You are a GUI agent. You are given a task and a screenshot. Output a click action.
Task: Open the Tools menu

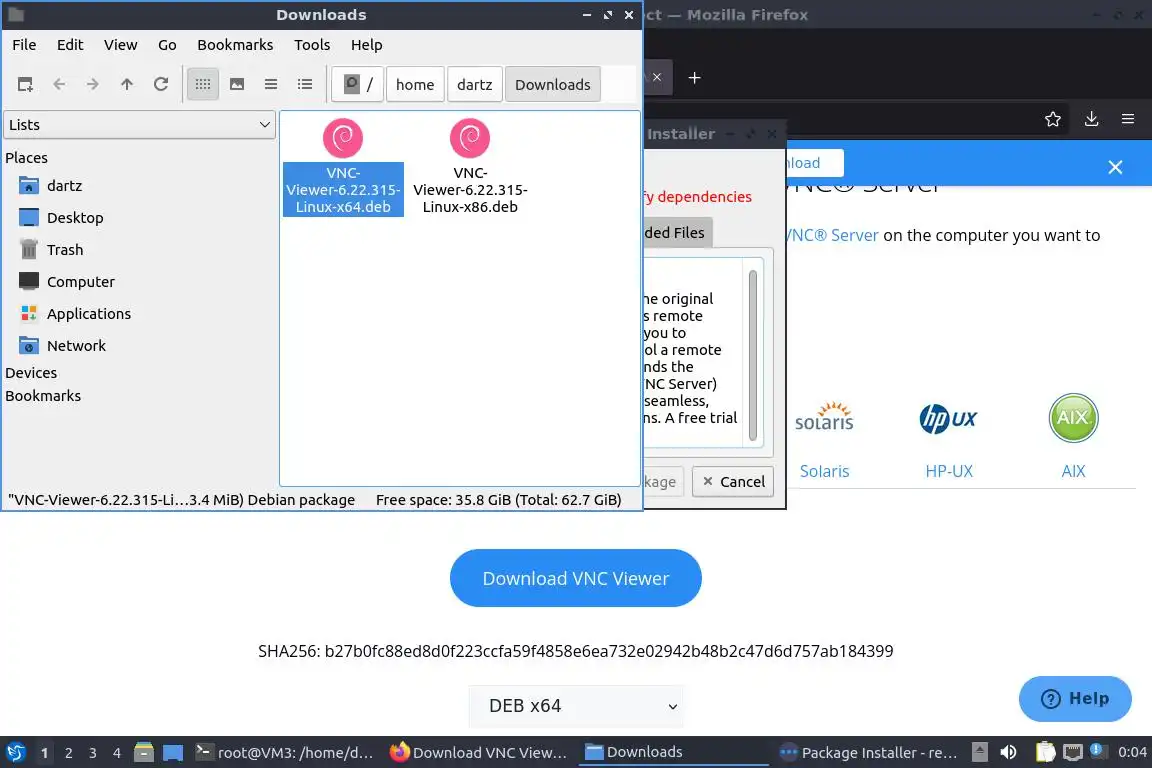[x=312, y=45]
